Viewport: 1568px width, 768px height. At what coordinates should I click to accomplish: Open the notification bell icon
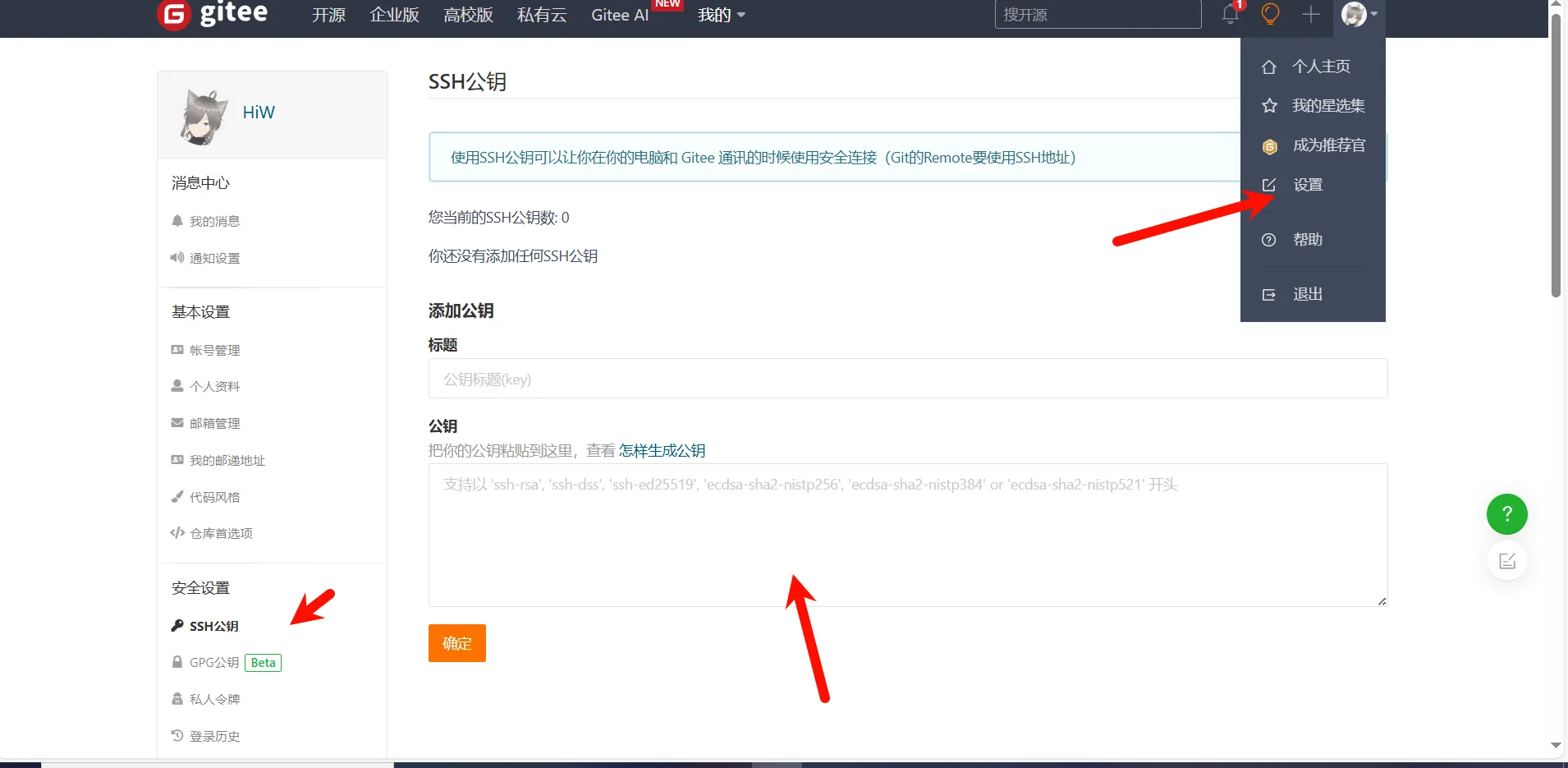(x=1230, y=14)
